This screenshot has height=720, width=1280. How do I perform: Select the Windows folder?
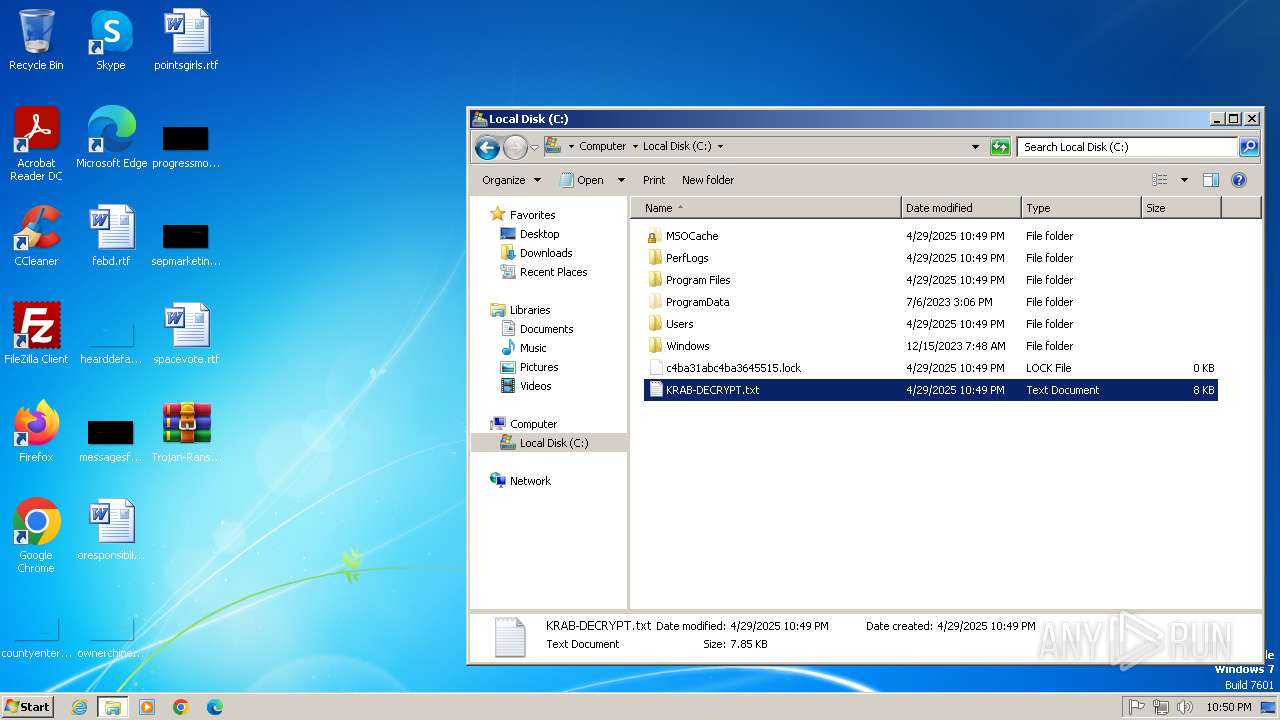931,346
